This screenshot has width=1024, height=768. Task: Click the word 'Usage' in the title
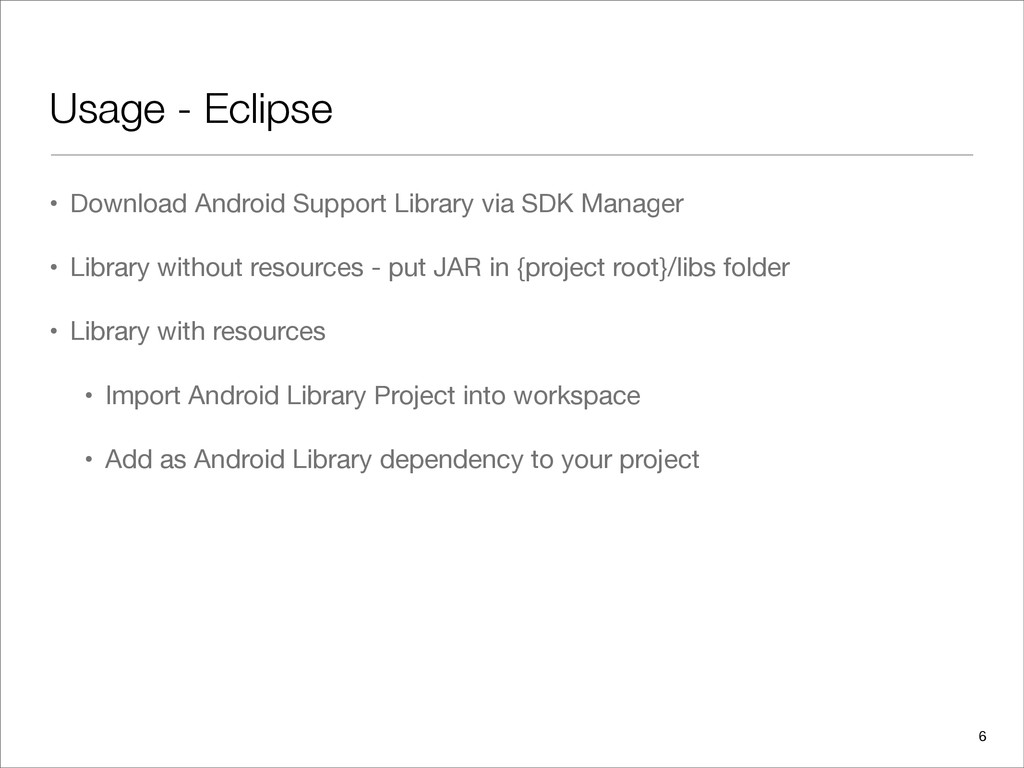[107, 110]
